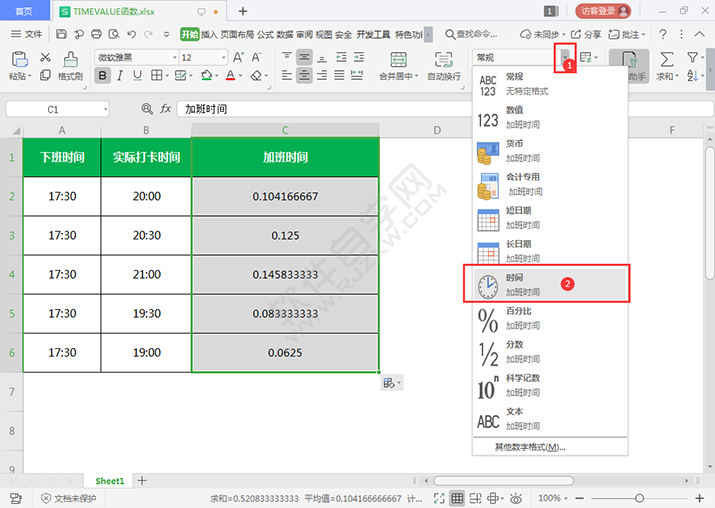Add a new sheet with plus button
The image size is (715, 508).
point(142,481)
